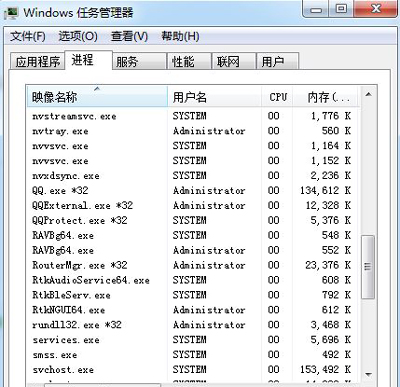Image resolution: width=400 pixels, height=387 pixels.
Task: Select the 进程 tab
Action: tap(88, 60)
